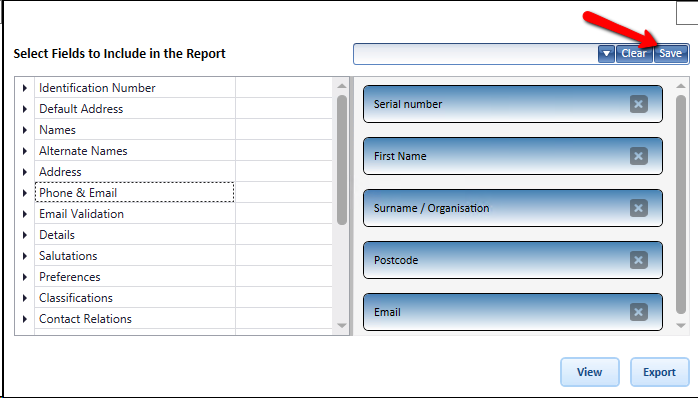Screen dimensions: 698x398
Task: Expand the Salutations group
Action: [25, 256]
